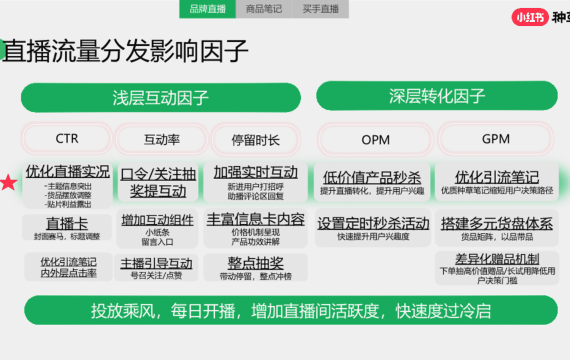This screenshot has width=570, height=360.
Task: Click the 互动率 pill label
Action: click(x=162, y=140)
